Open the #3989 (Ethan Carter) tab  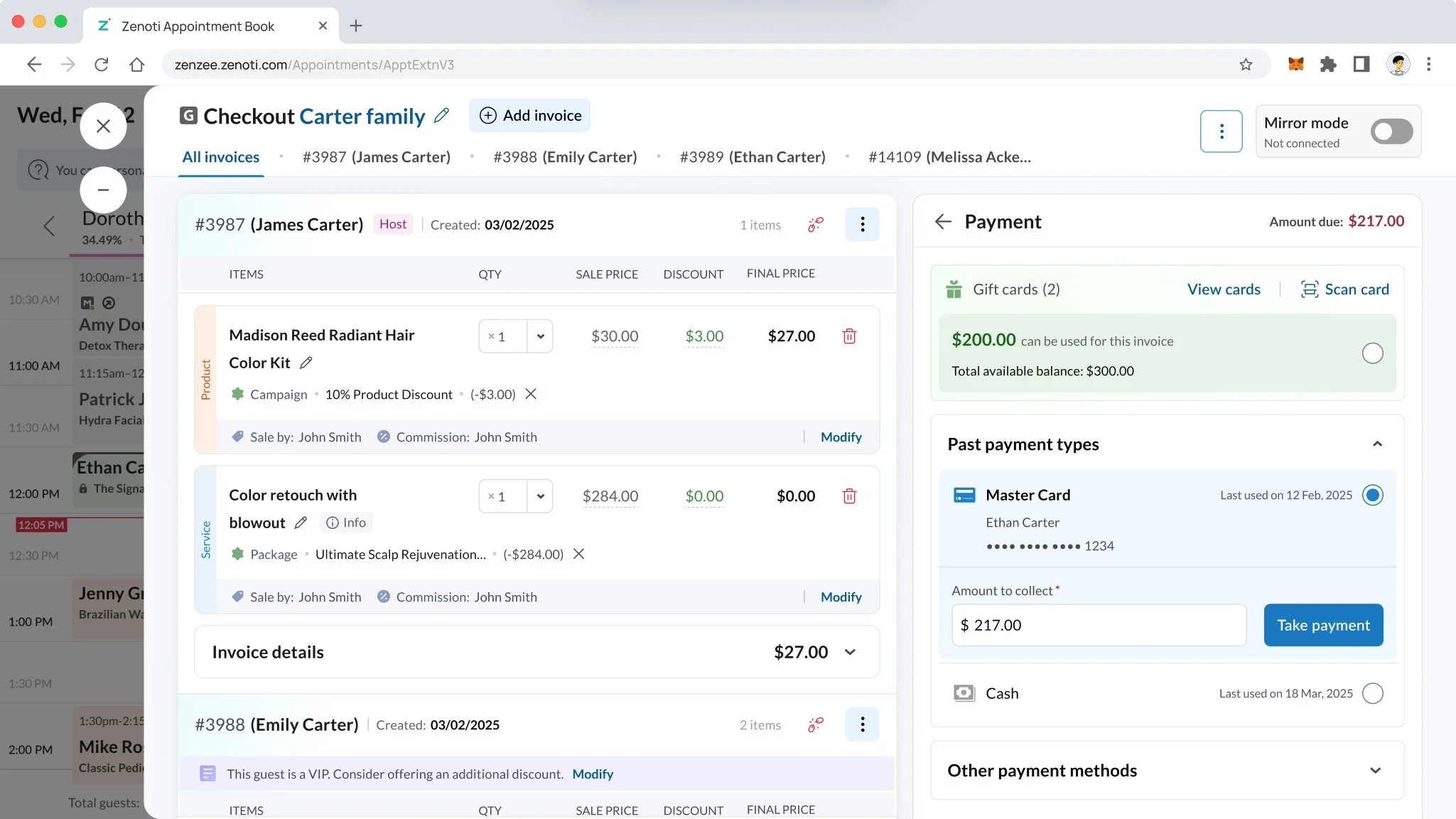point(752,157)
